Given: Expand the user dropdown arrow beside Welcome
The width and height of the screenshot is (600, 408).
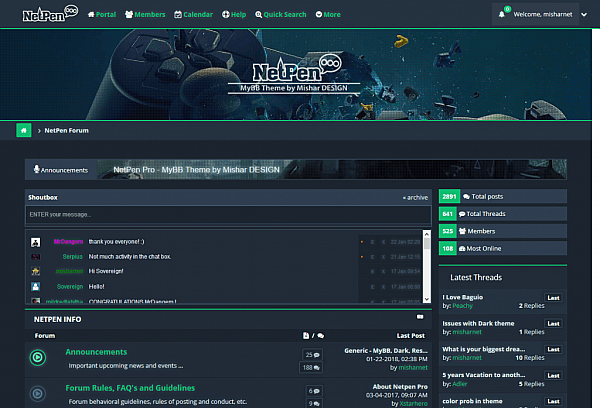Looking at the screenshot, I should point(584,15).
